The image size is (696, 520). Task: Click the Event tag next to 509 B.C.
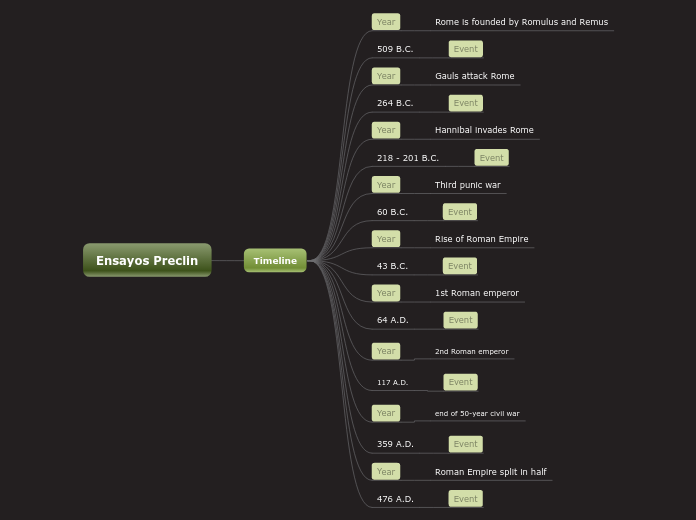466,49
